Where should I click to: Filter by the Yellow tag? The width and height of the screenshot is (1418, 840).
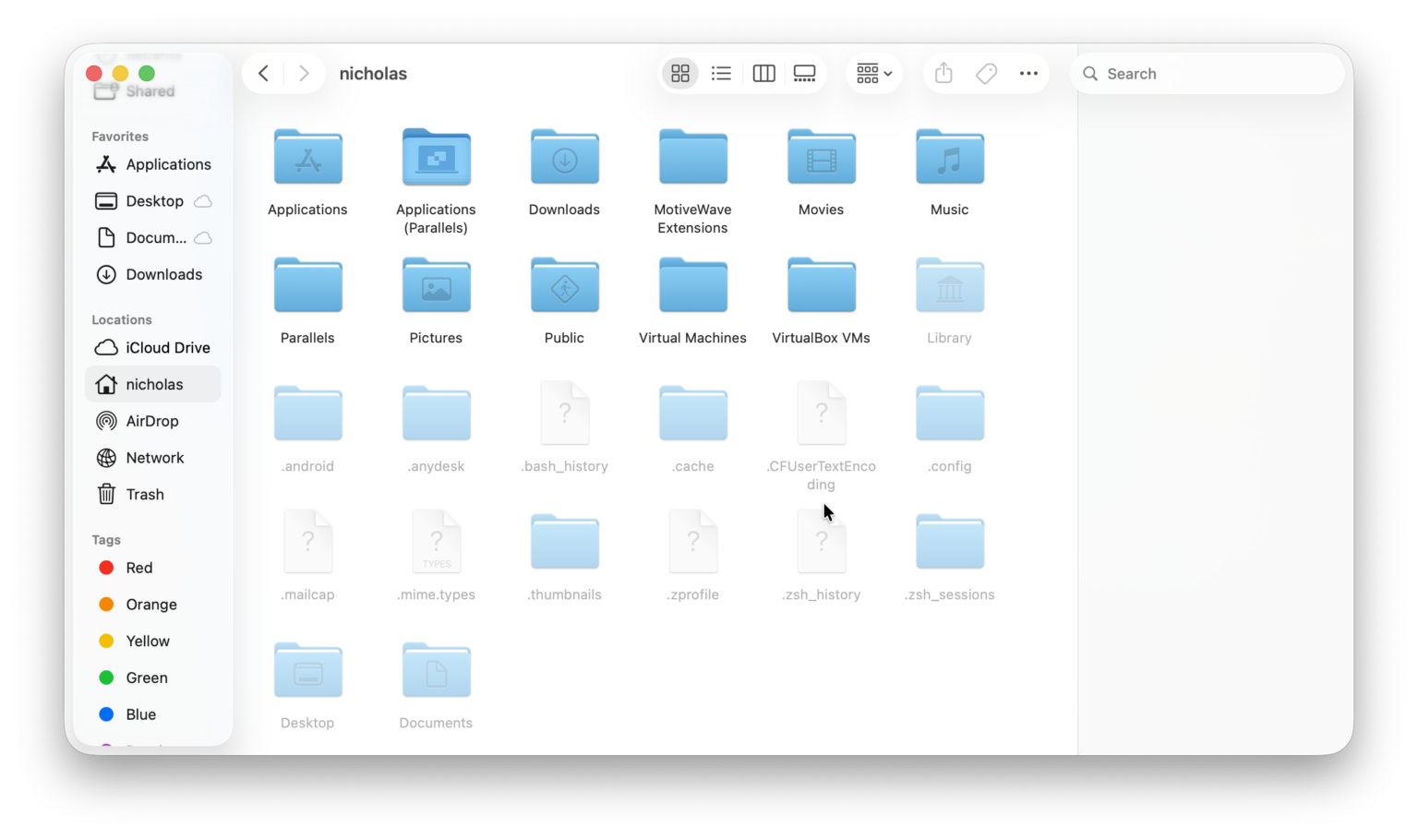(x=153, y=642)
